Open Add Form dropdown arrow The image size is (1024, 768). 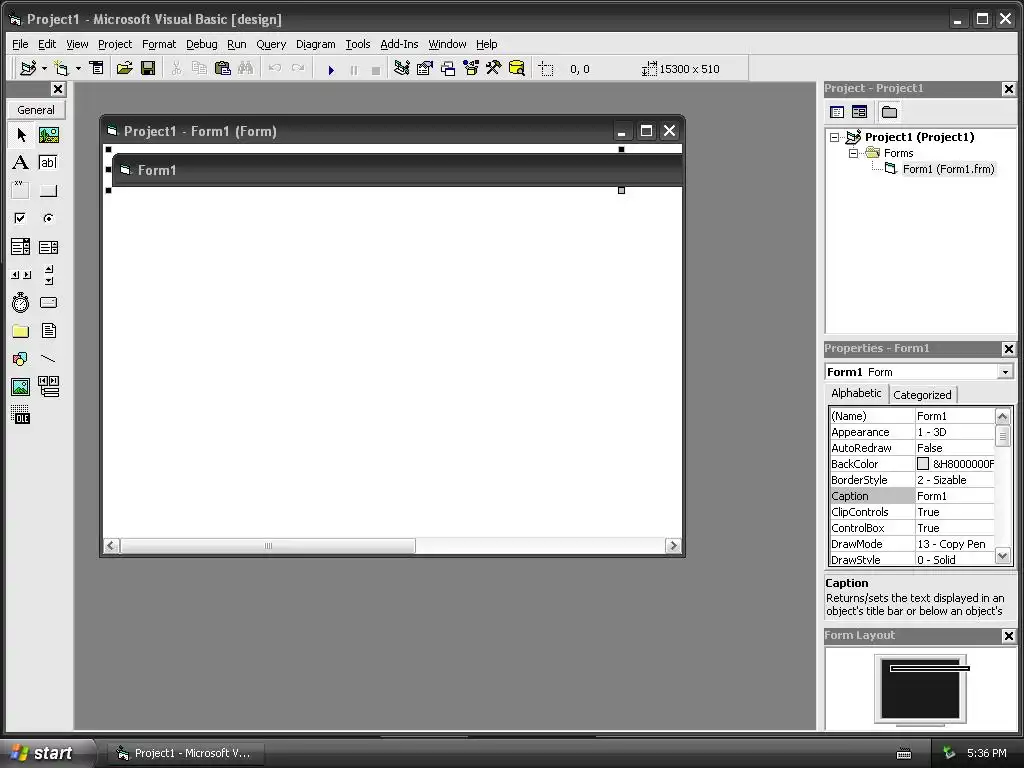78,69
